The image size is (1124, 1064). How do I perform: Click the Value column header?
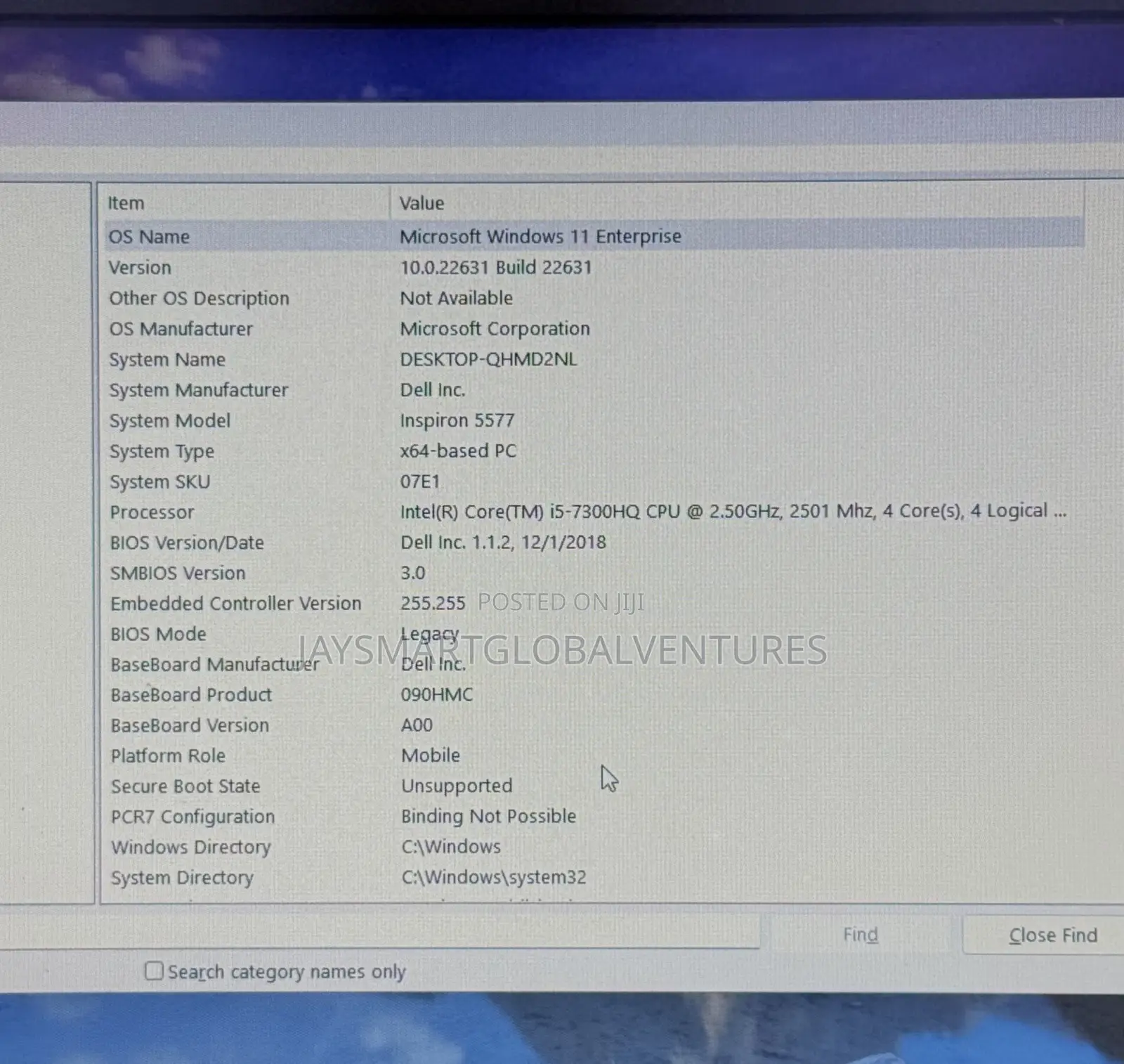tap(736, 203)
